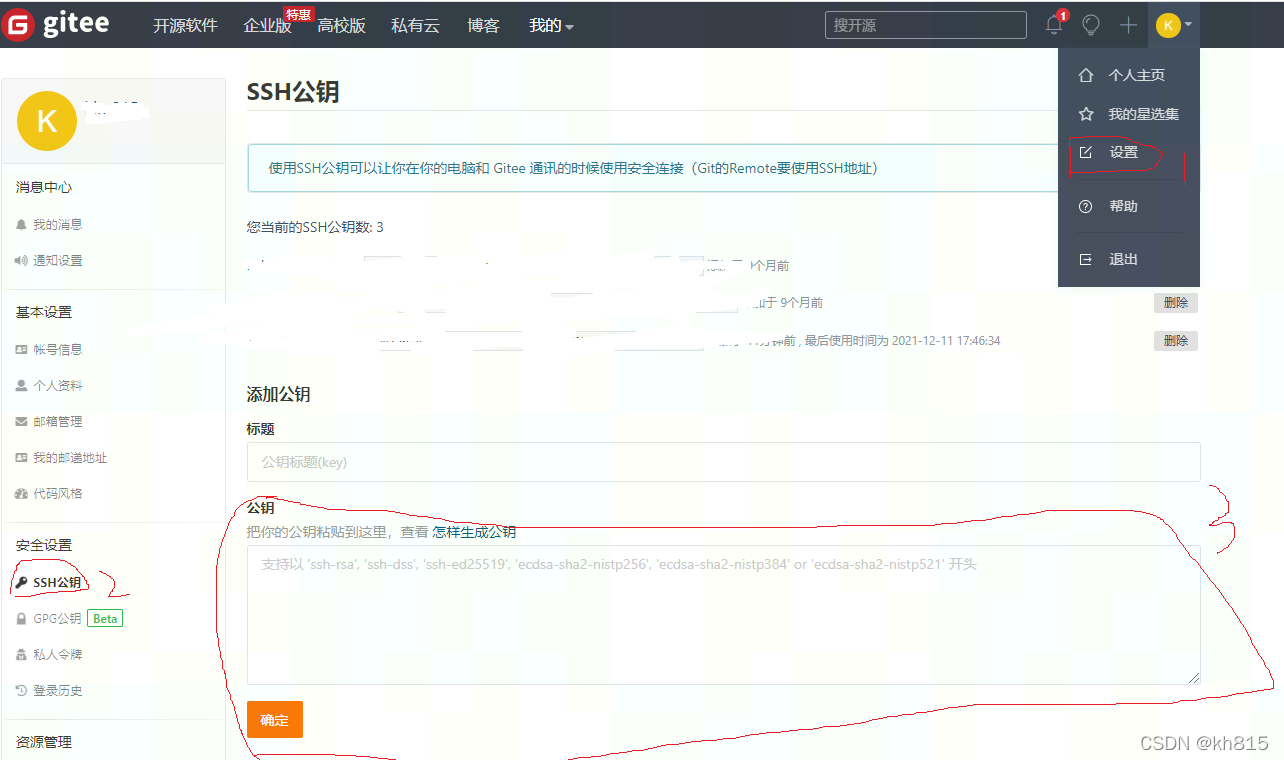The width and height of the screenshot is (1284, 760).
Task: Expand the avatar account dropdown
Action: (x=1169, y=25)
